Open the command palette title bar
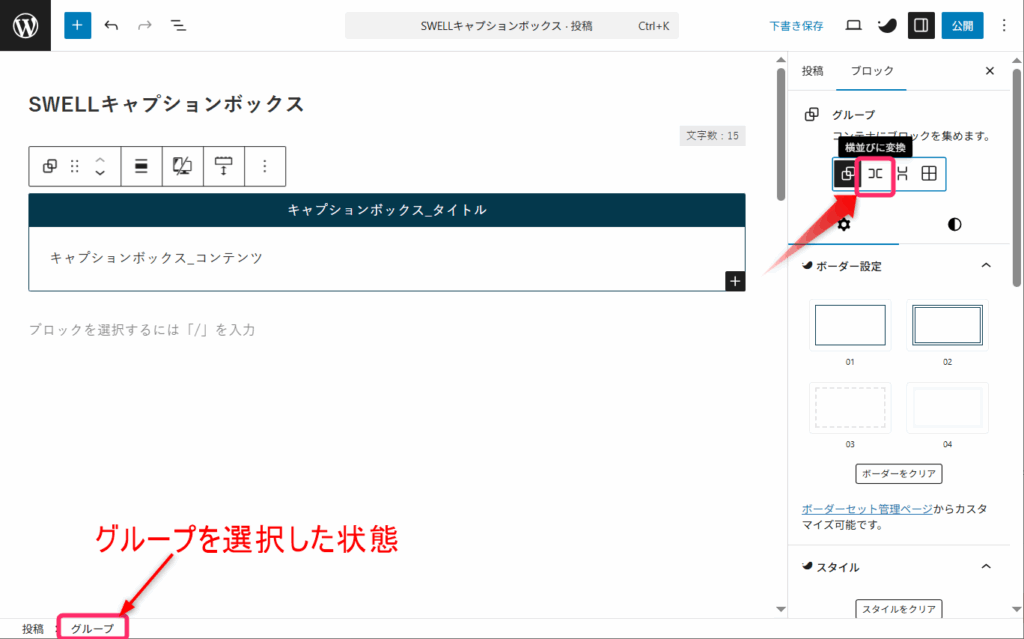The image size is (1024, 639). click(x=511, y=26)
